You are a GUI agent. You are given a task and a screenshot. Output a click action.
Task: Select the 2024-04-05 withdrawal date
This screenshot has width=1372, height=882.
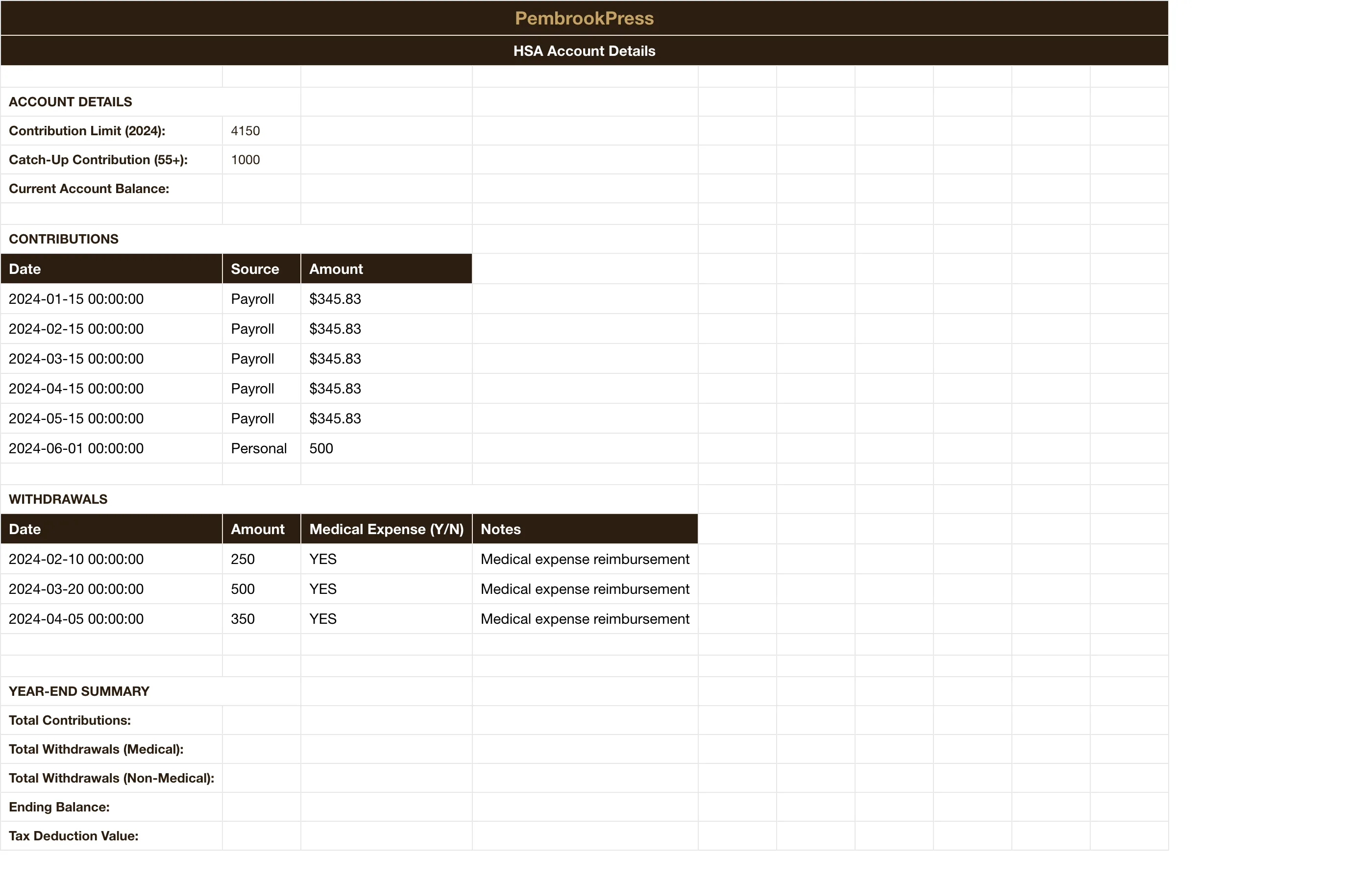click(x=112, y=618)
